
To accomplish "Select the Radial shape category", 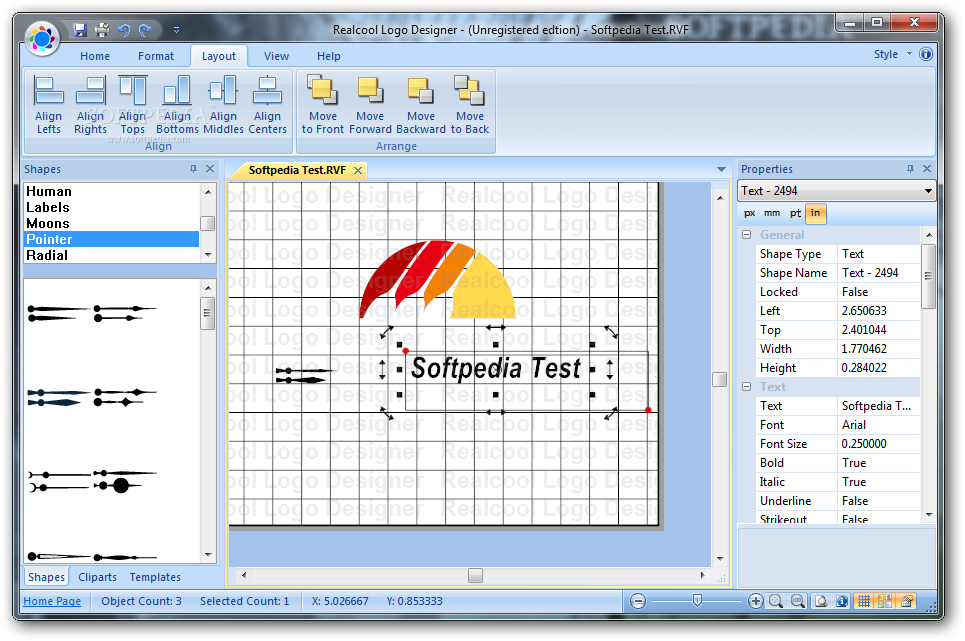I will pos(111,255).
